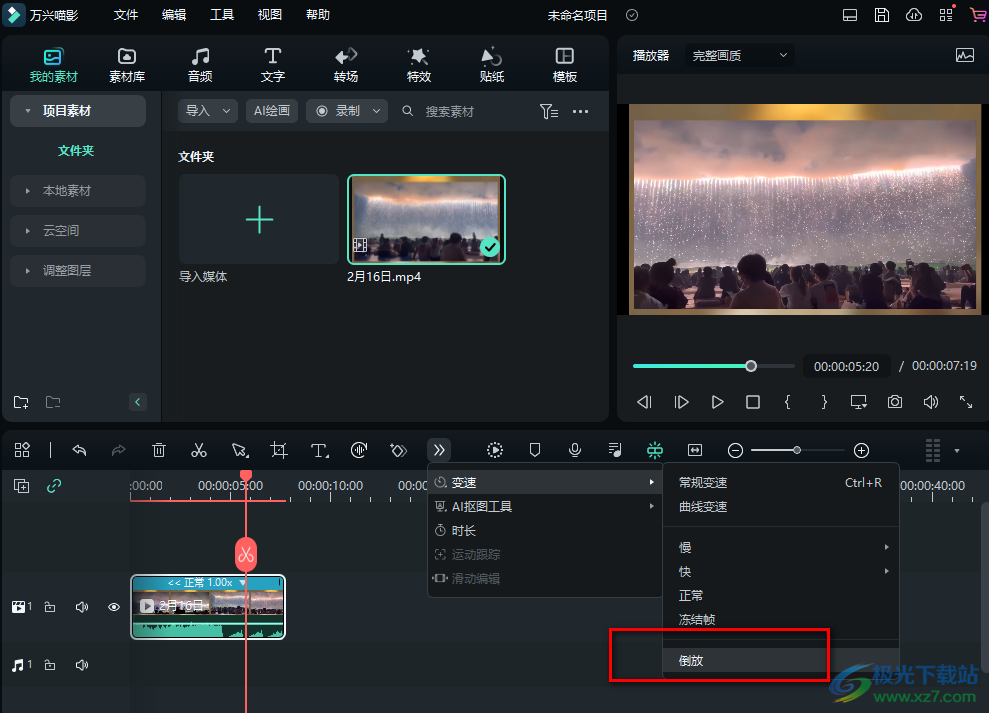Click the AI绘画 button
The image size is (989, 713).
click(x=271, y=111)
